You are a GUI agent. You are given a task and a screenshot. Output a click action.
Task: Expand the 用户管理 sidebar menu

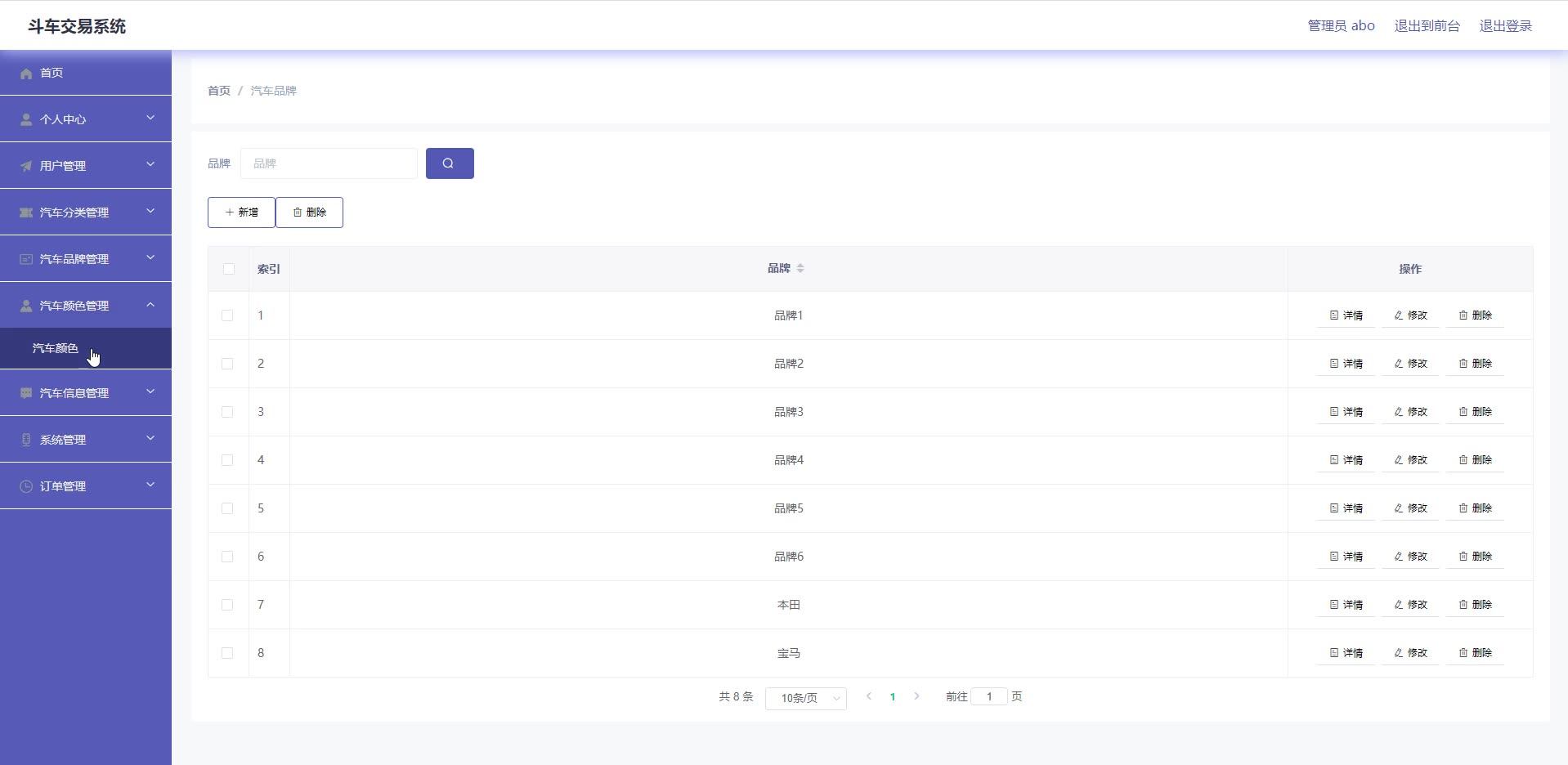coord(86,165)
